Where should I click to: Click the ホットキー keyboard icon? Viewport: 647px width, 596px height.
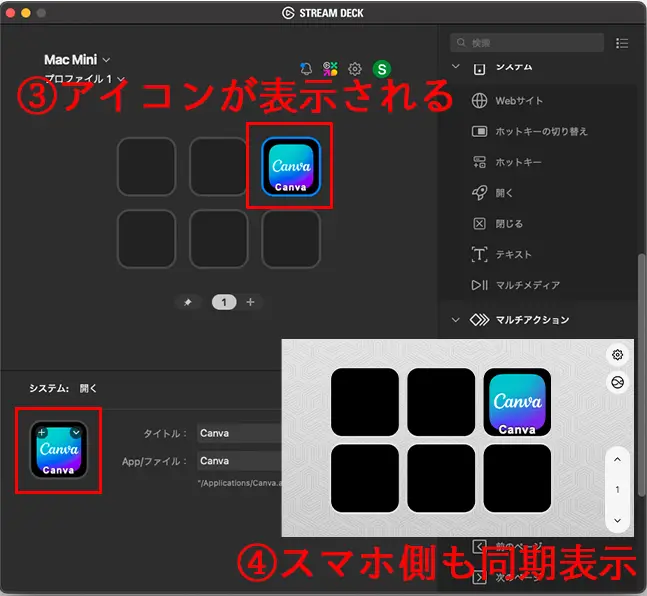[x=479, y=162]
